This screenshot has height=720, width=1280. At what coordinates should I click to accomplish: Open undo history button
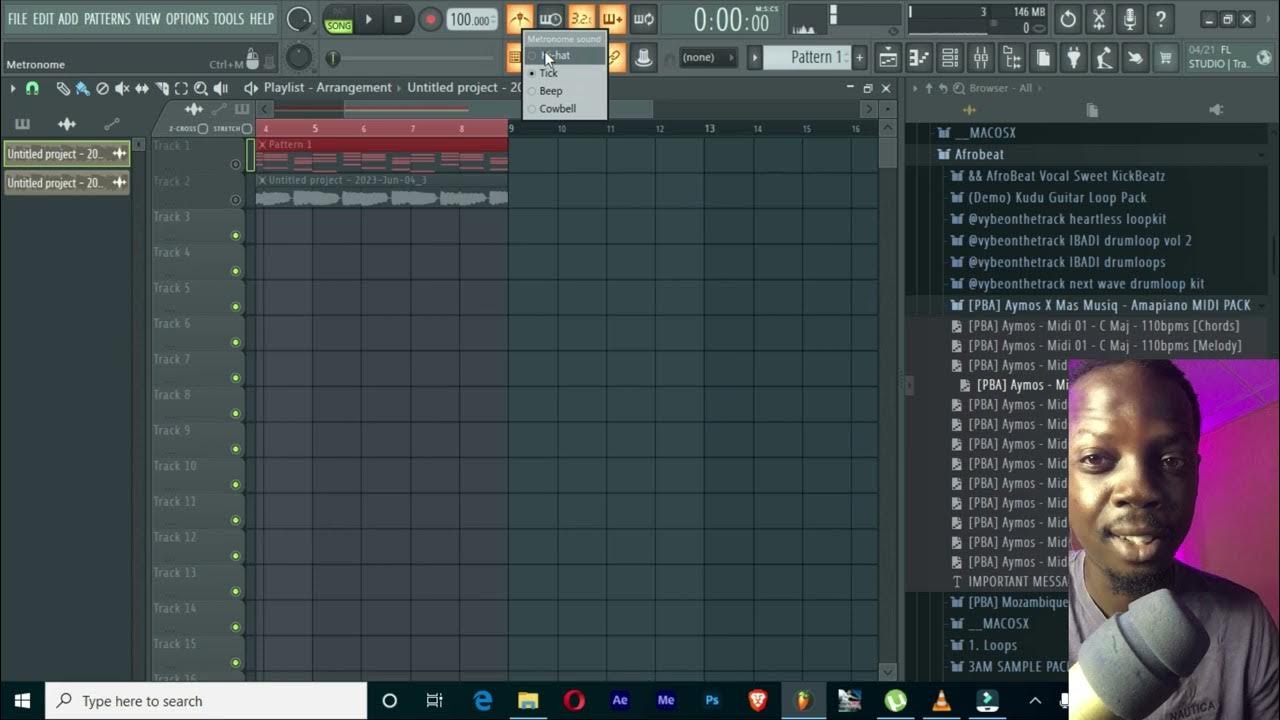(1068, 19)
